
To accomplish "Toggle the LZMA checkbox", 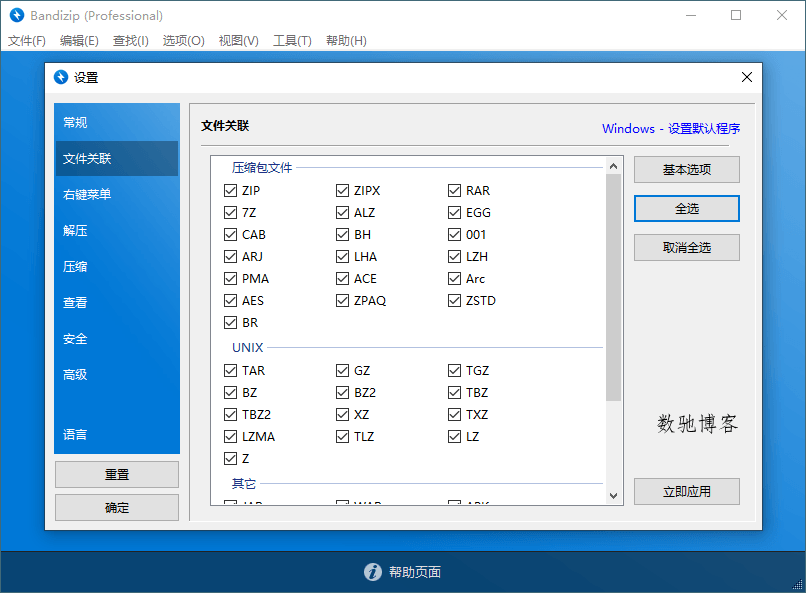I will (x=230, y=436).
